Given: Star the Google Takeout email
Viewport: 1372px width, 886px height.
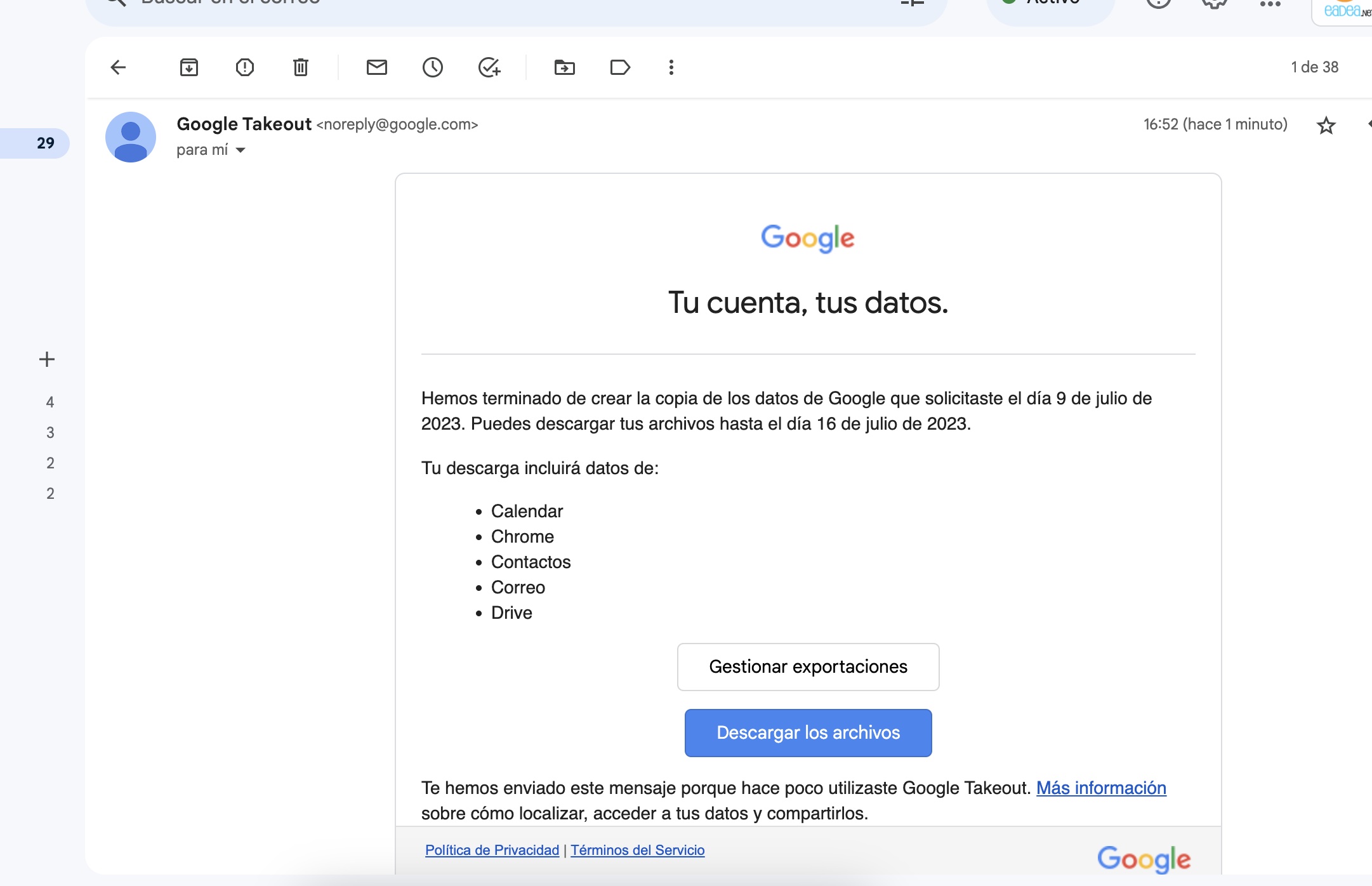Looking at the screenshot, I should tap(1326, 126).
